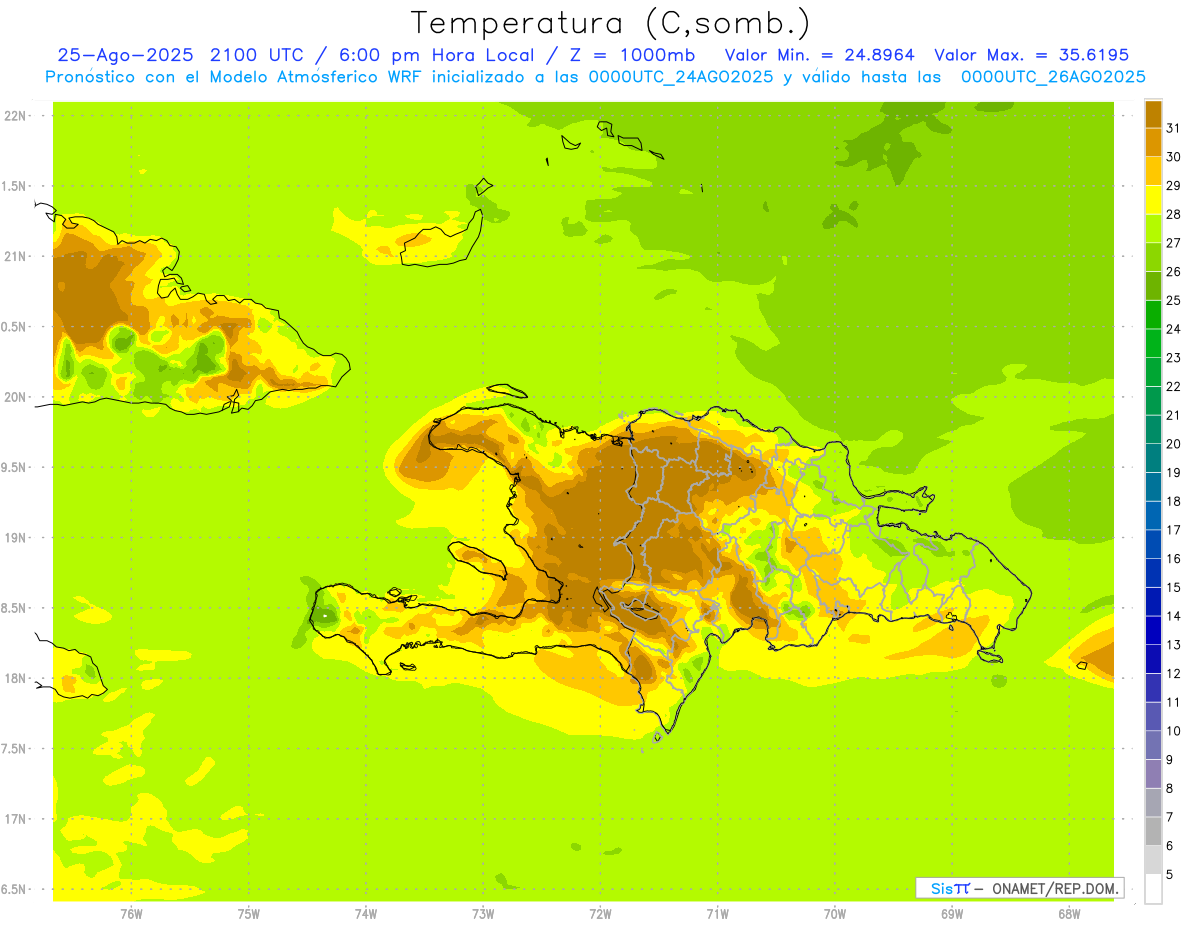Click the colorbar scale label "13"
Viewport: 1200px width, 927px height.
(1174, 645)
